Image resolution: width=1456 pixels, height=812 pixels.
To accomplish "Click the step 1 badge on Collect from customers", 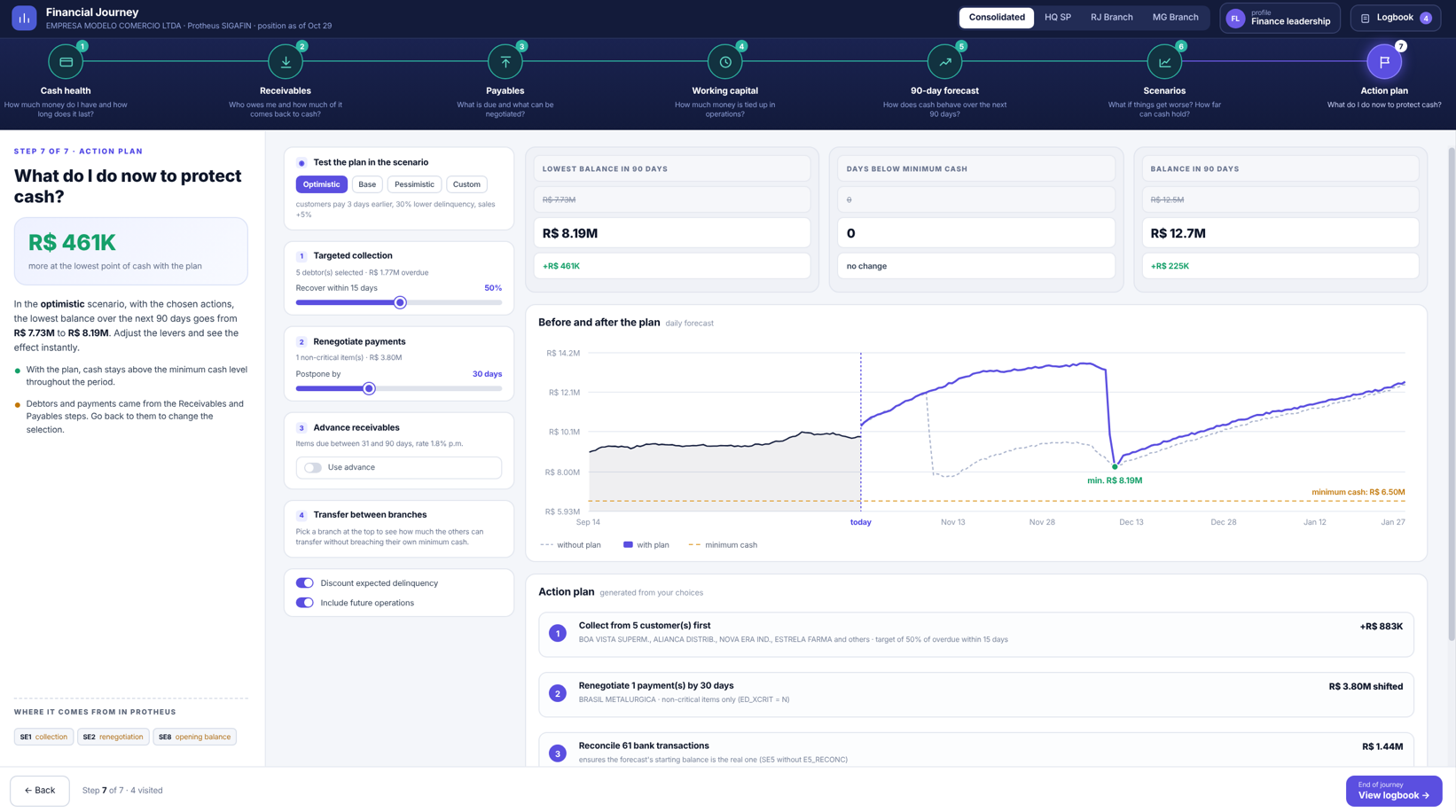I will [558, 633].
